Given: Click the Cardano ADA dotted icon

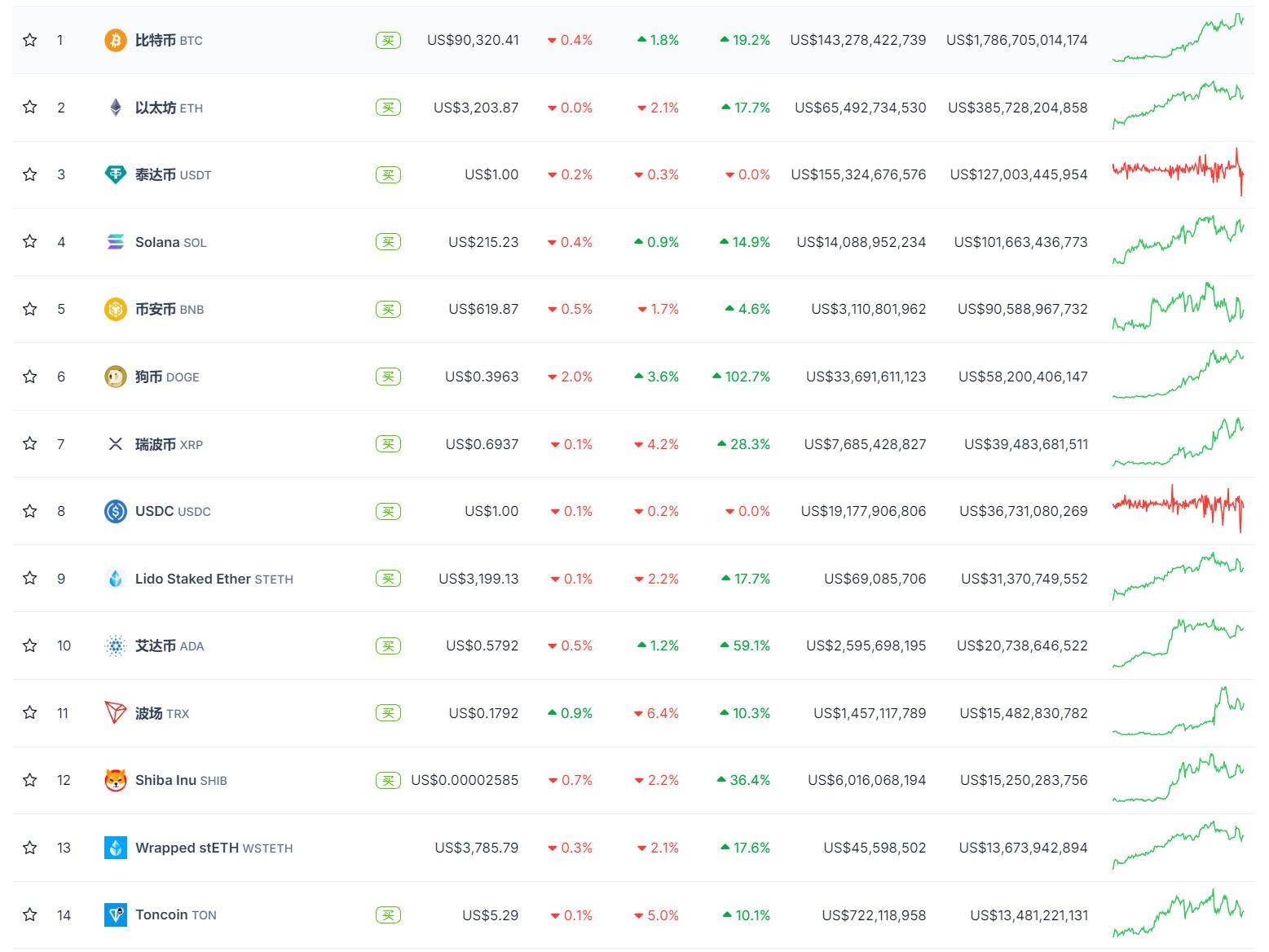Looking at the screenshot, I should click(x=116, y=646).
